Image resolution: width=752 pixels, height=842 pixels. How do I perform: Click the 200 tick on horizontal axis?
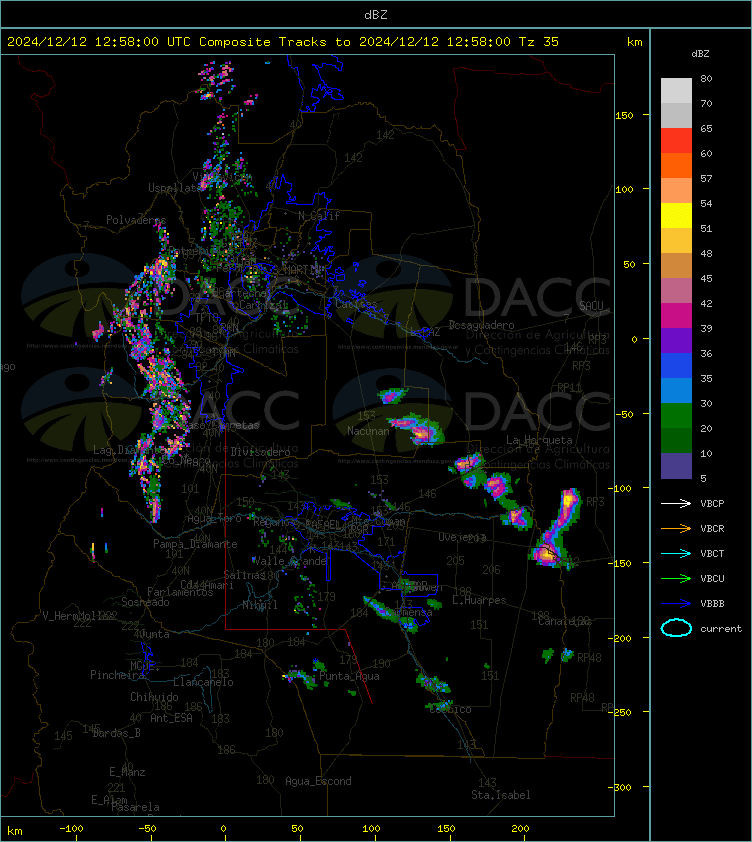coord(520,829)
